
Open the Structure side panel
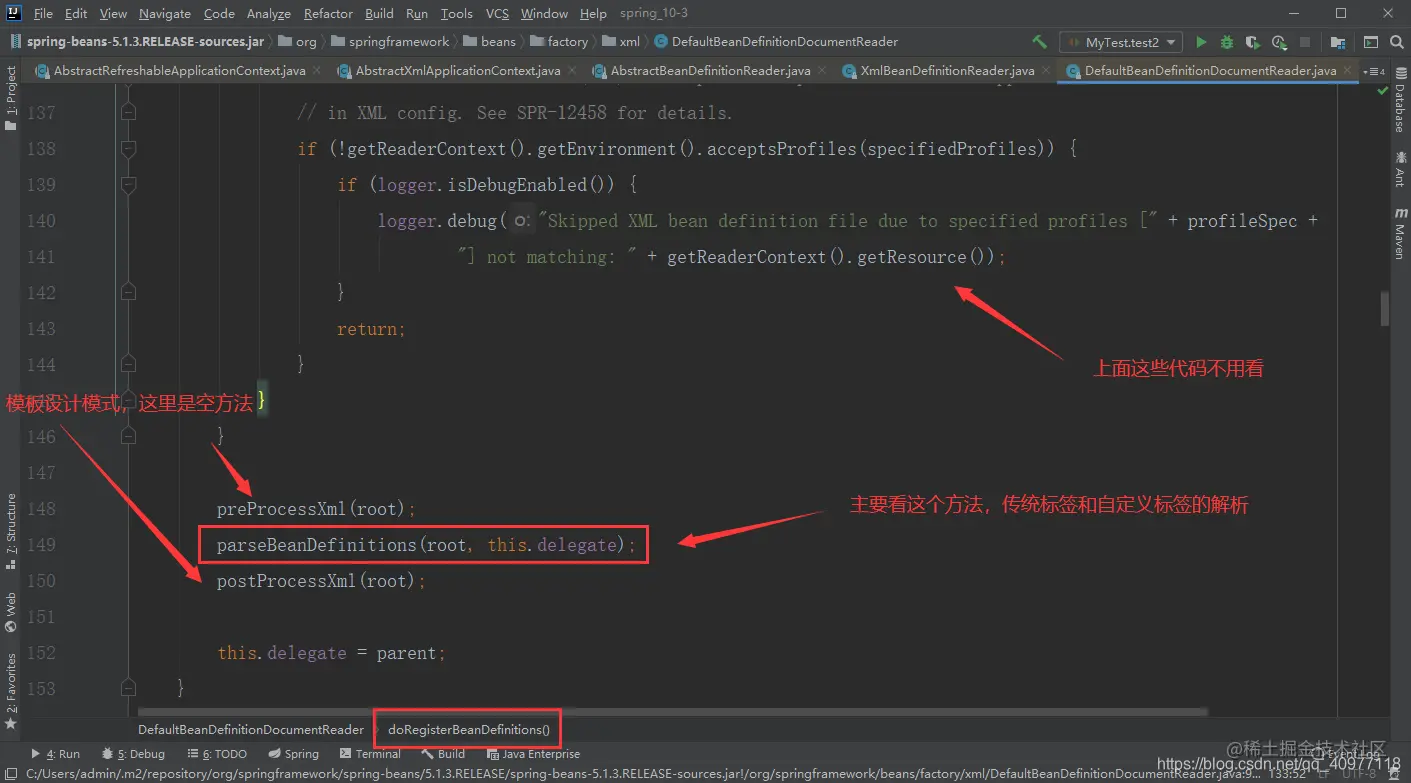11,532
